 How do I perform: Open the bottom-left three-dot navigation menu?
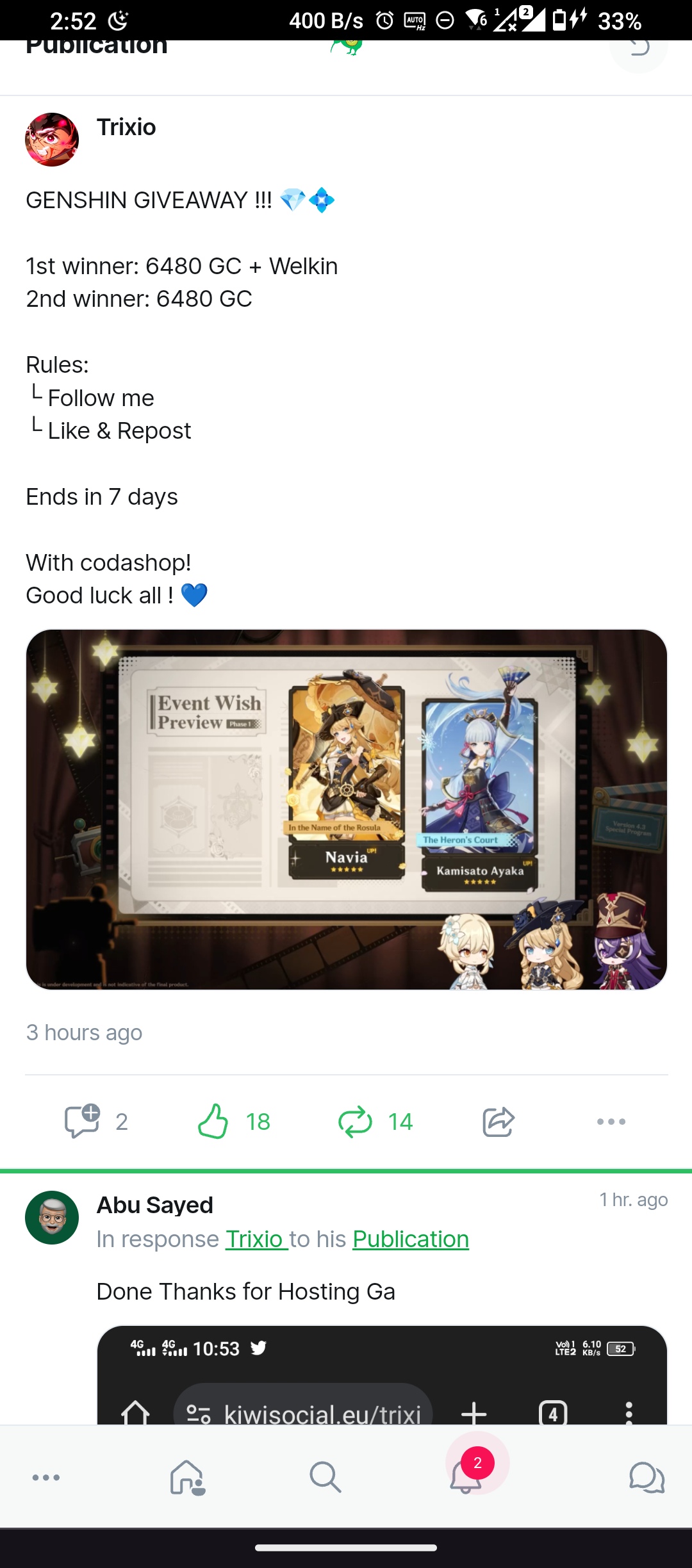click(x=46, y=1477)
